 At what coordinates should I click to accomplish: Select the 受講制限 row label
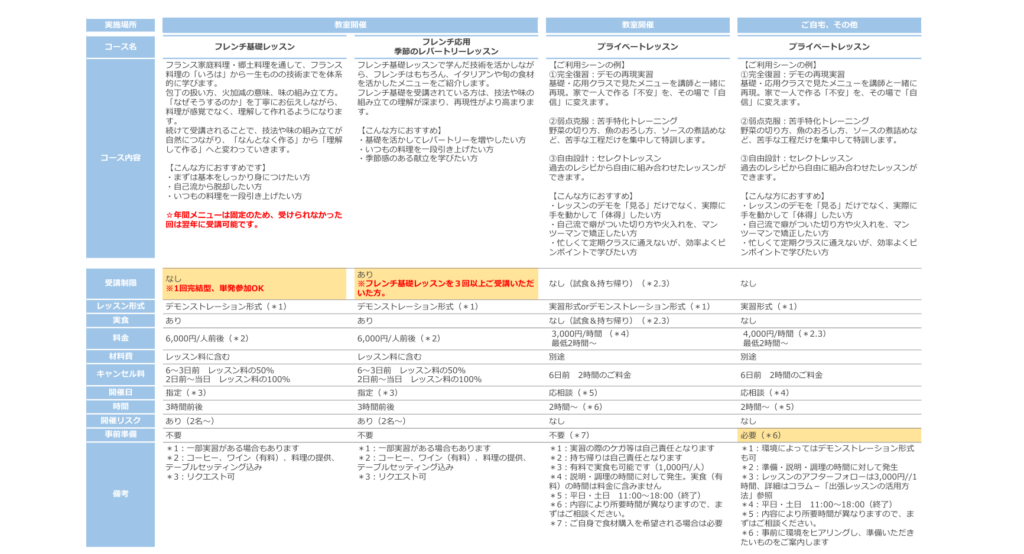(x=119, y=283)
